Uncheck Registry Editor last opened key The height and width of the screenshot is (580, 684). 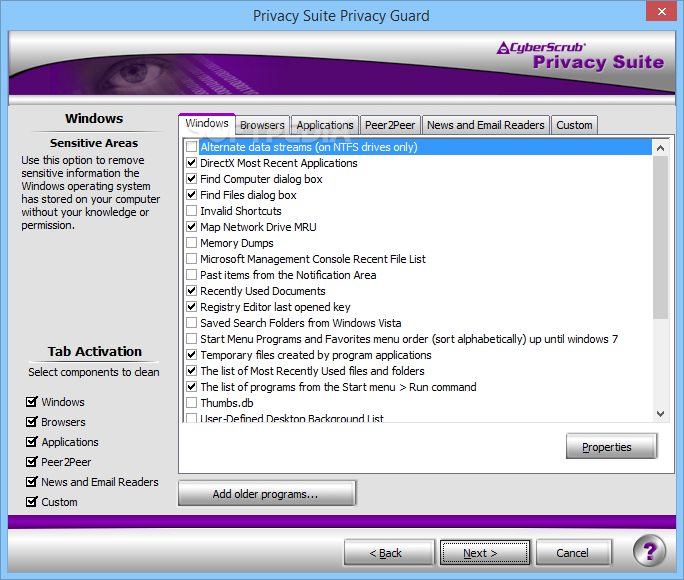192,307
